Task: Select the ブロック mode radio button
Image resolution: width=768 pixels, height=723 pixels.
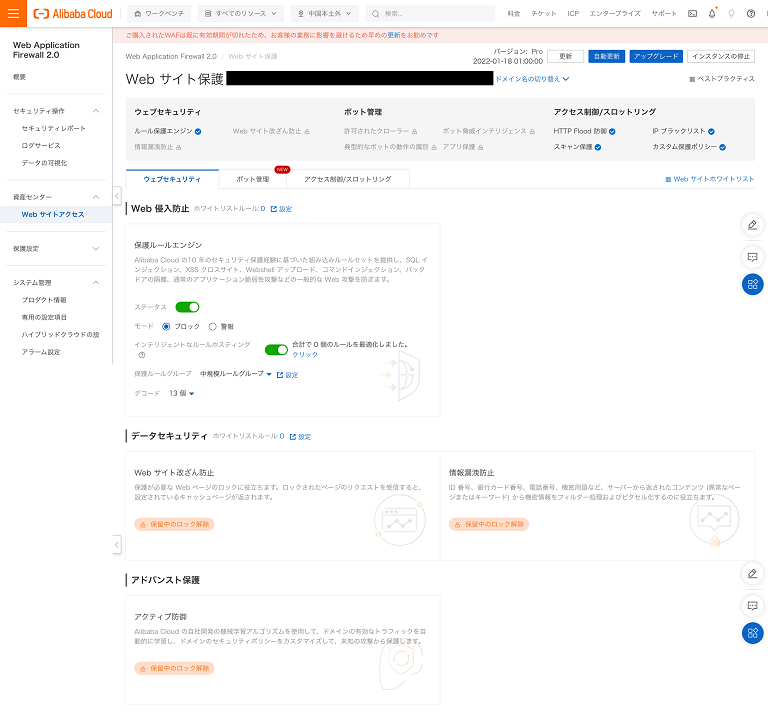Action: coord(166,327)
